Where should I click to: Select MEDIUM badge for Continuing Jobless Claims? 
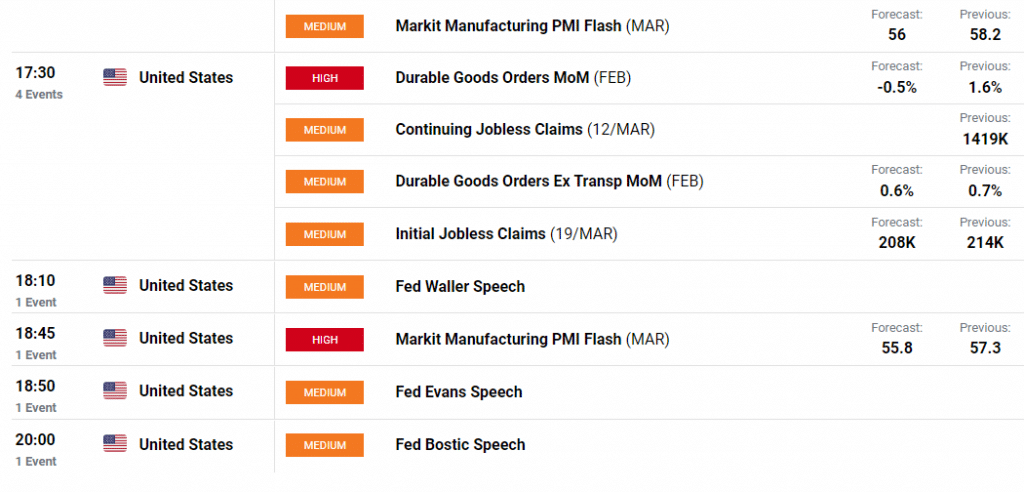(325, 129)
